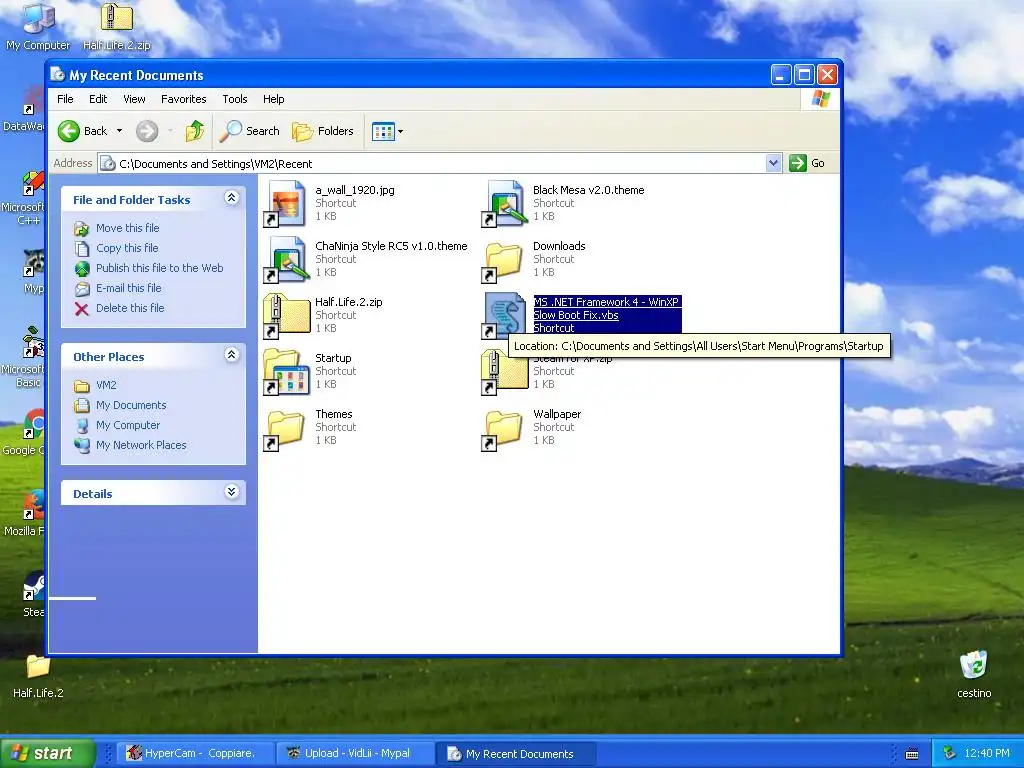Viewport: 1024px width, 768px height.
Task: Open the Tools menu
Action: click(234, 99)
